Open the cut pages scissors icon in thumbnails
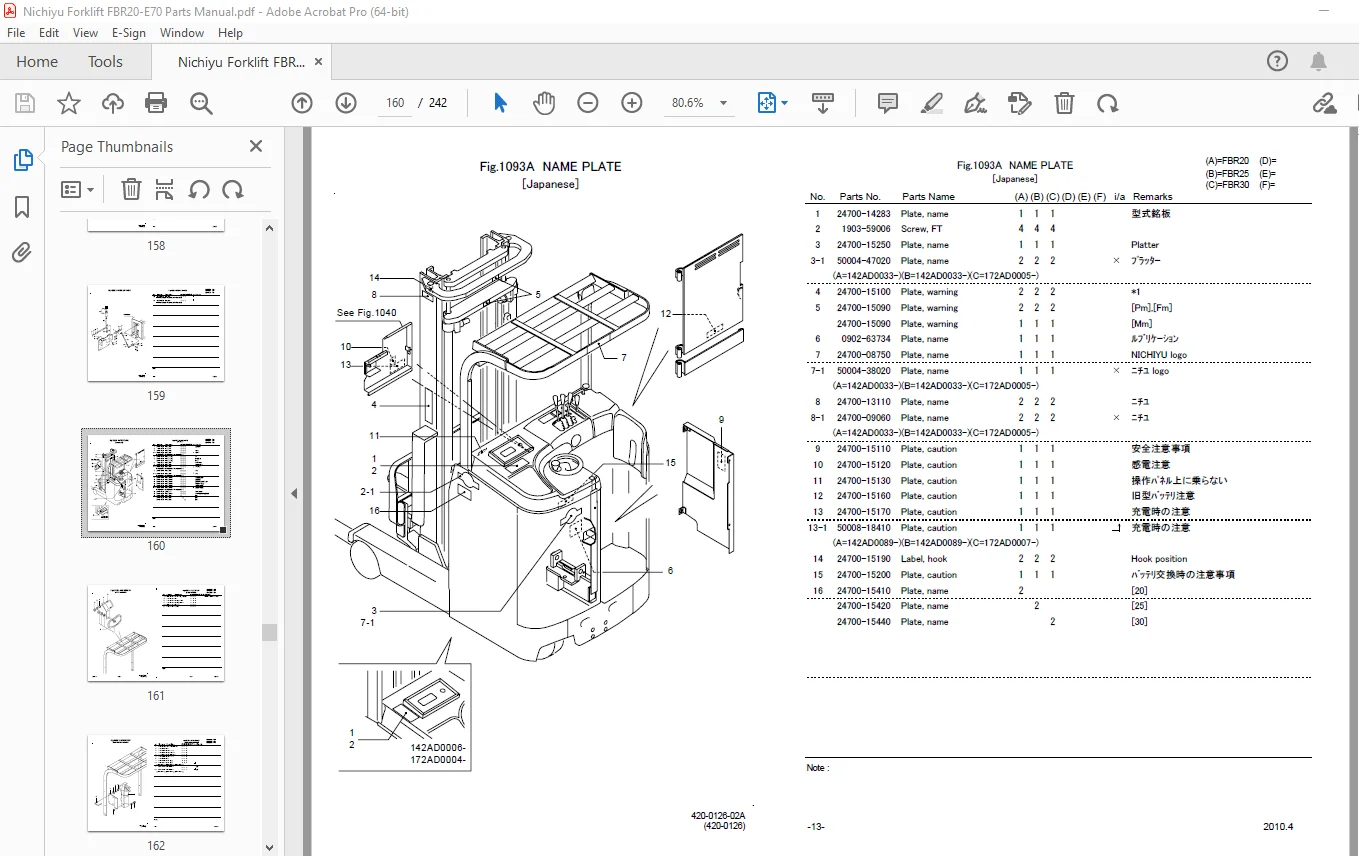 point(165,189)
